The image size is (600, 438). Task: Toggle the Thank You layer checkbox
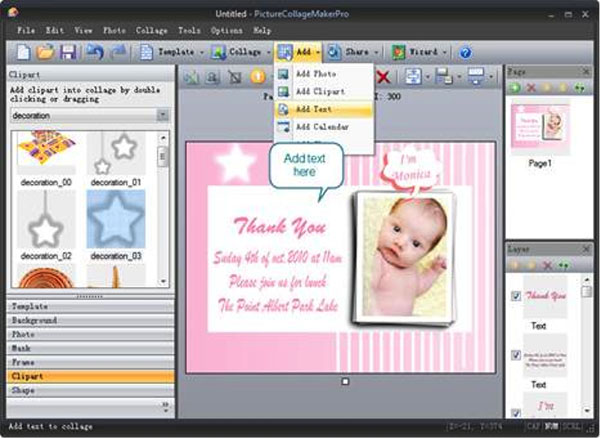[515, 296]
